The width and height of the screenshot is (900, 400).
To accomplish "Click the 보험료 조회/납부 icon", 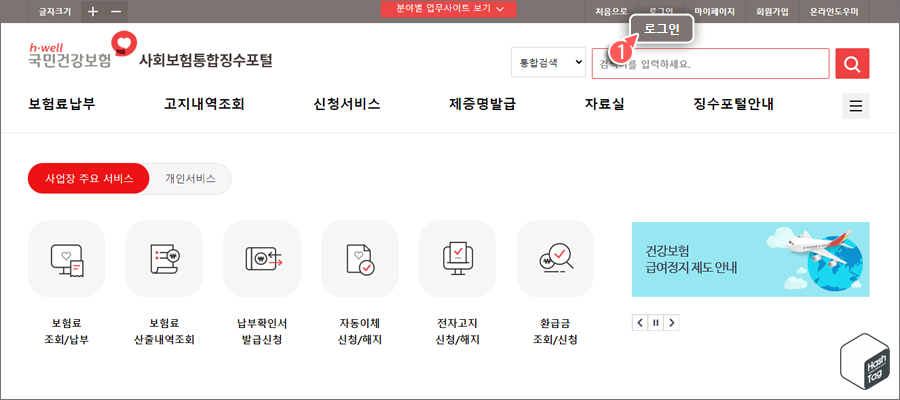I will tap(67, 259).
